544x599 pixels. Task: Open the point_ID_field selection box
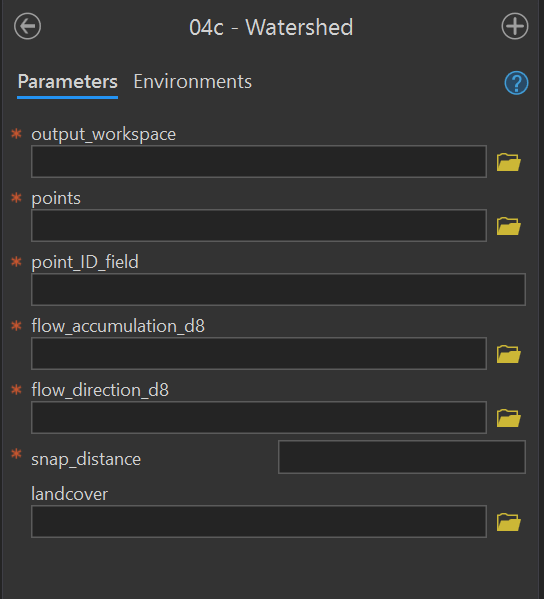(x=278, y=289)
